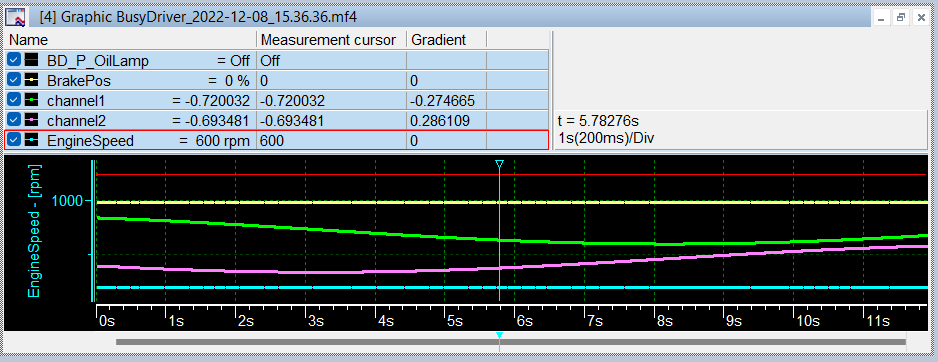Screen dimensions: 938x362
Task: Select the channel1 signal name
Action: pos(76,101)
